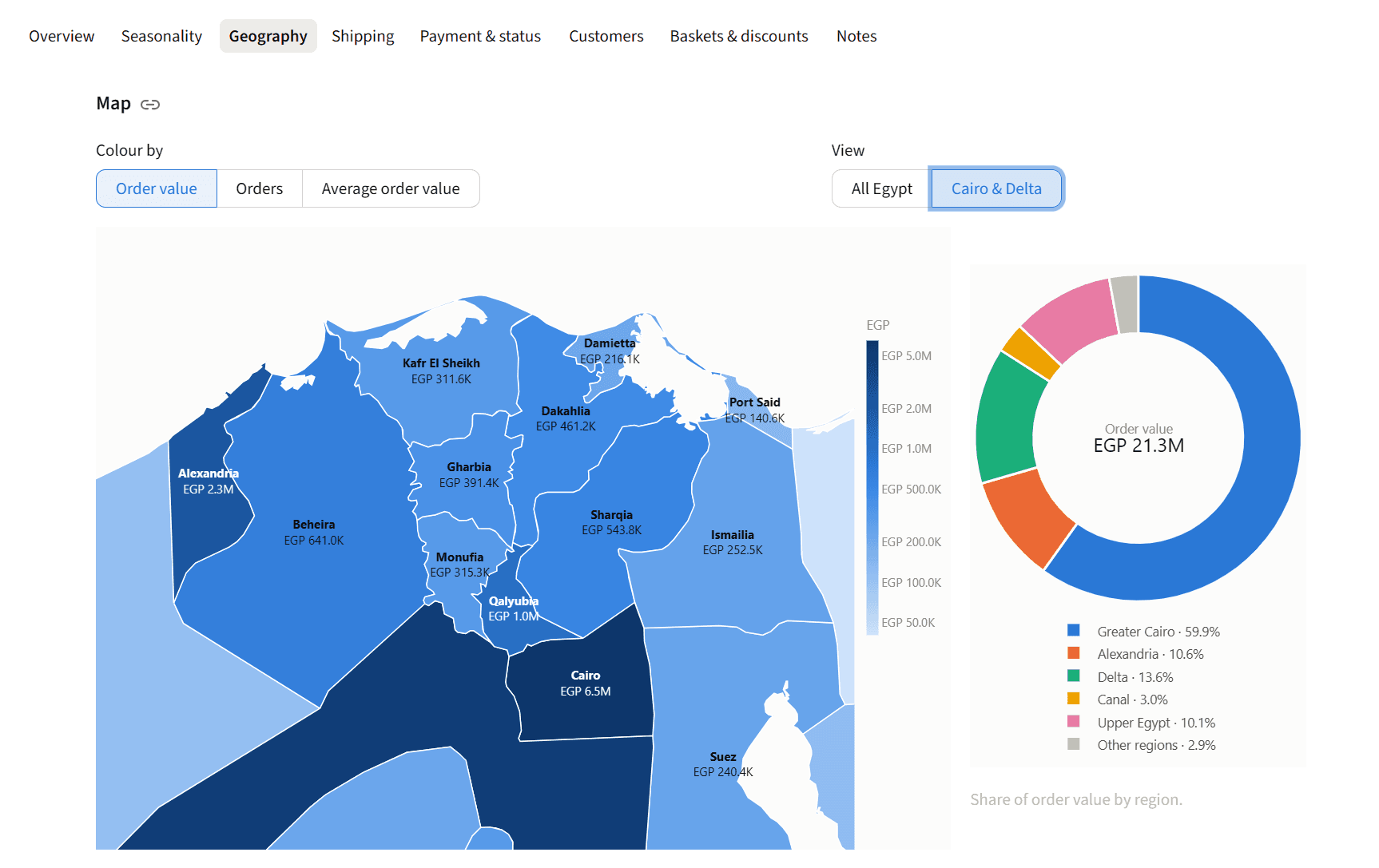The image size is (1379, 868).
Task: Switch to the Customers tab
Action: click(x=606, y=36)
